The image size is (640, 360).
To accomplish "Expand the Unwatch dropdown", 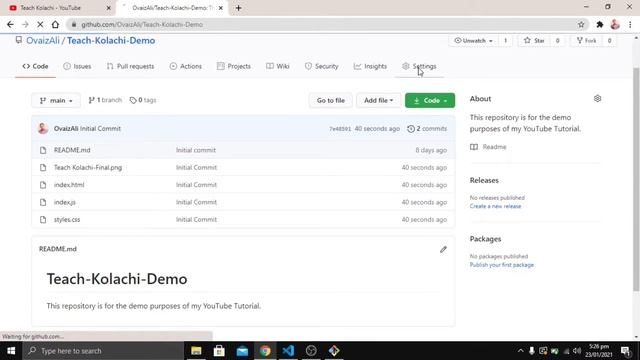I will (x=473, y=40).
